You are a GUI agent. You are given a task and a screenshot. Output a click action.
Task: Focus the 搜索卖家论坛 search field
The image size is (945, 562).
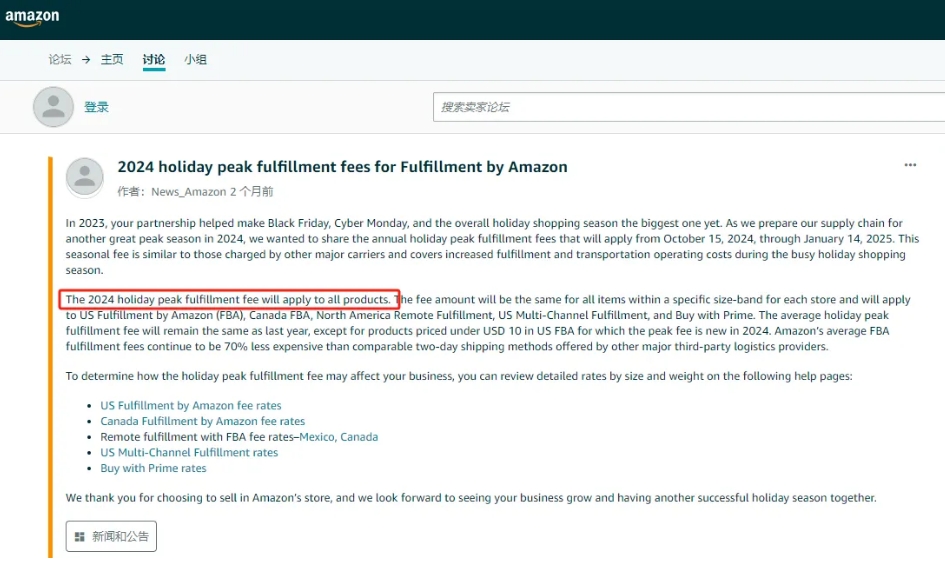[x=689, y=107]
